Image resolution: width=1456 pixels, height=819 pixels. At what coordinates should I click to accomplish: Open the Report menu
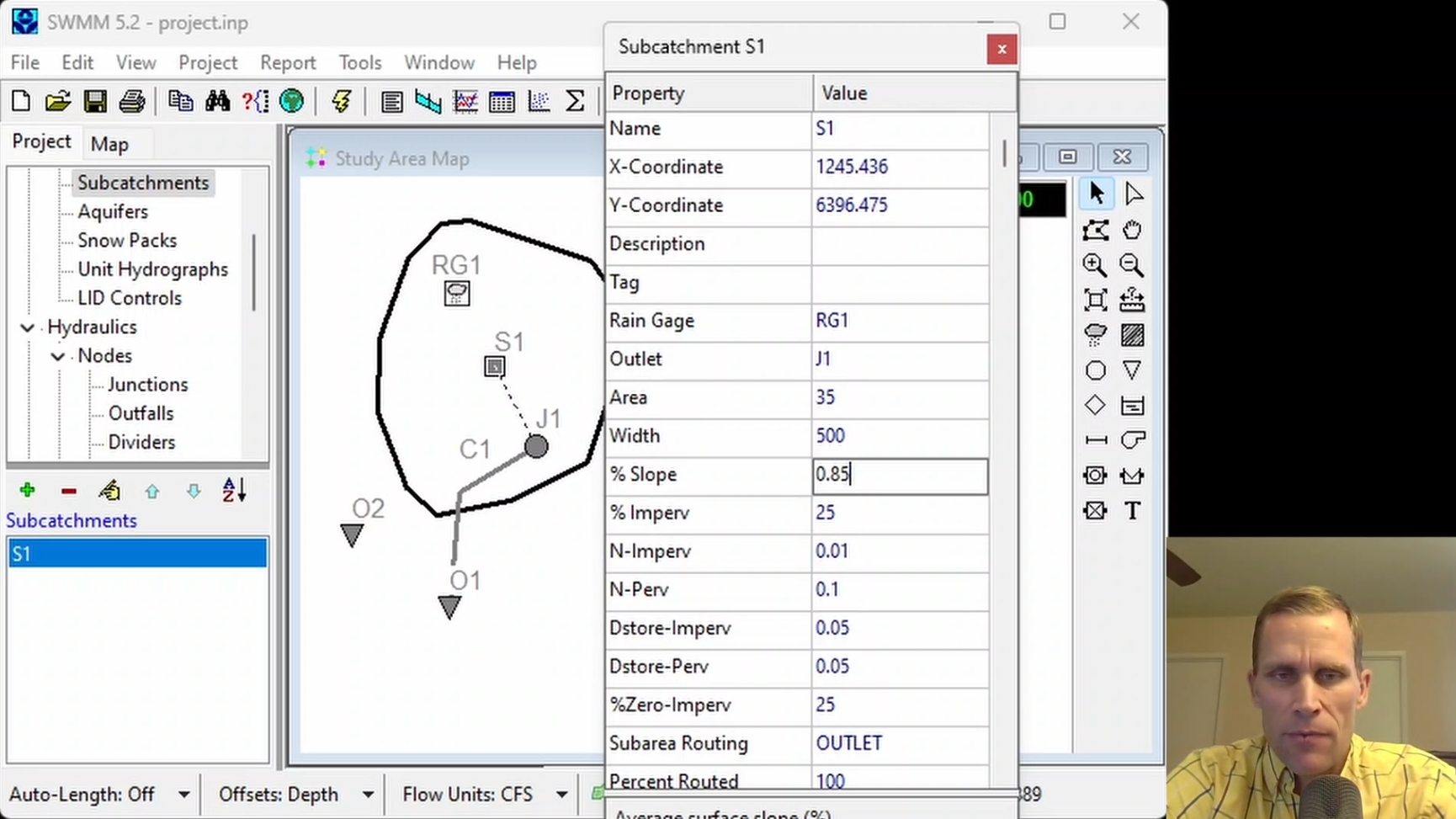pos(288,63)
